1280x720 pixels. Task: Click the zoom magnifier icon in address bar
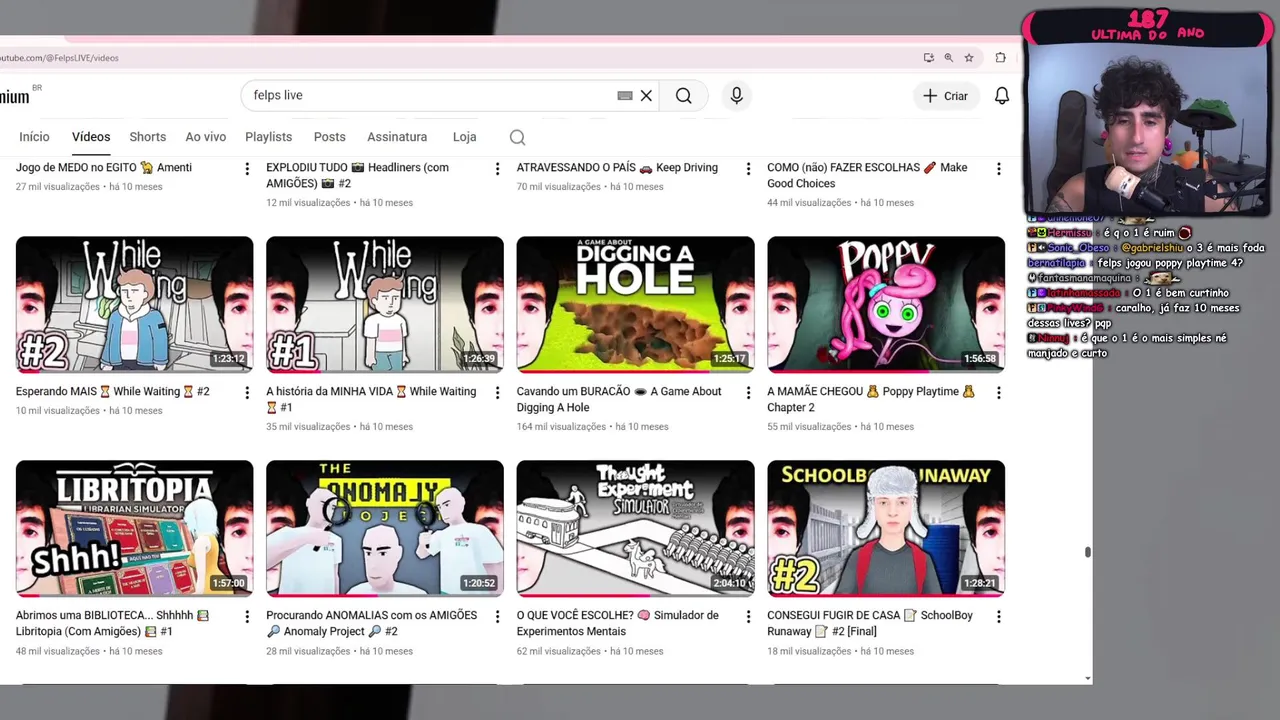[949, 58]
